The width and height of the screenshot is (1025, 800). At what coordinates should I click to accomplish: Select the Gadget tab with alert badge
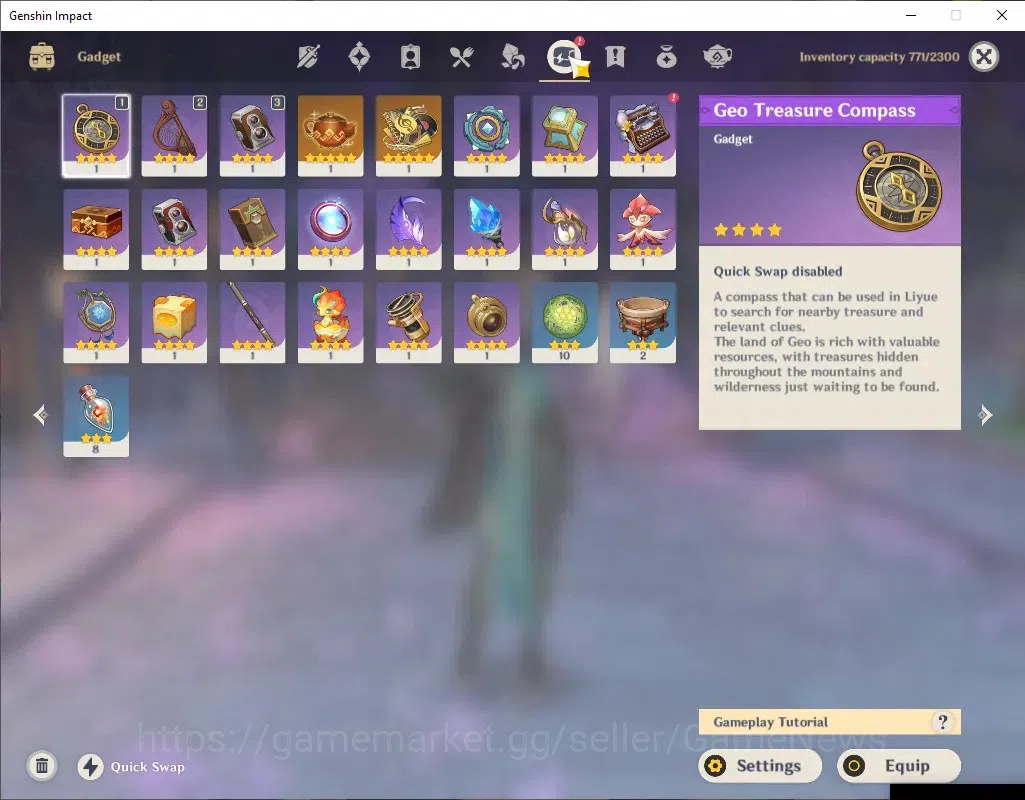(x=564, y=57)
